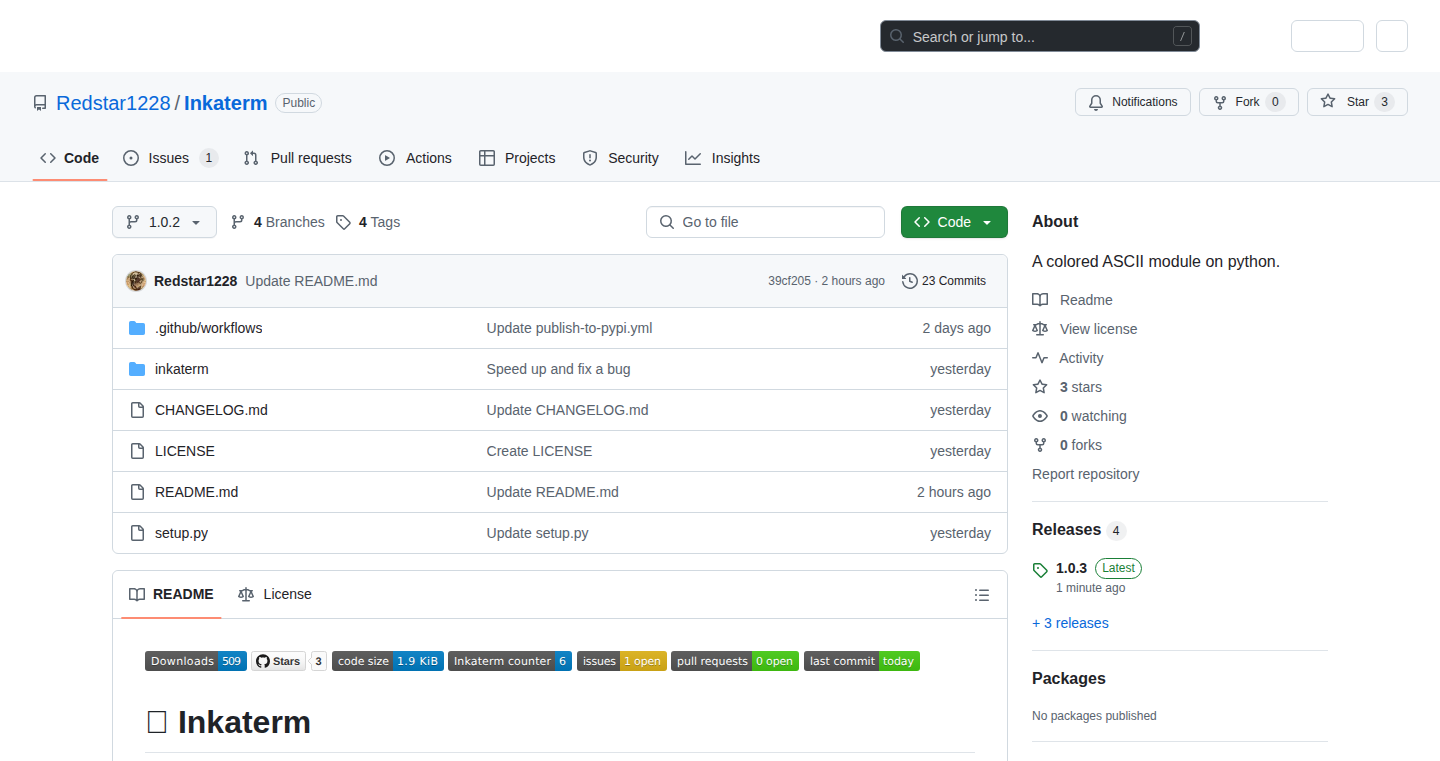Open commit hash 39cf205
Screen dimensions: 1440x761
789,281
